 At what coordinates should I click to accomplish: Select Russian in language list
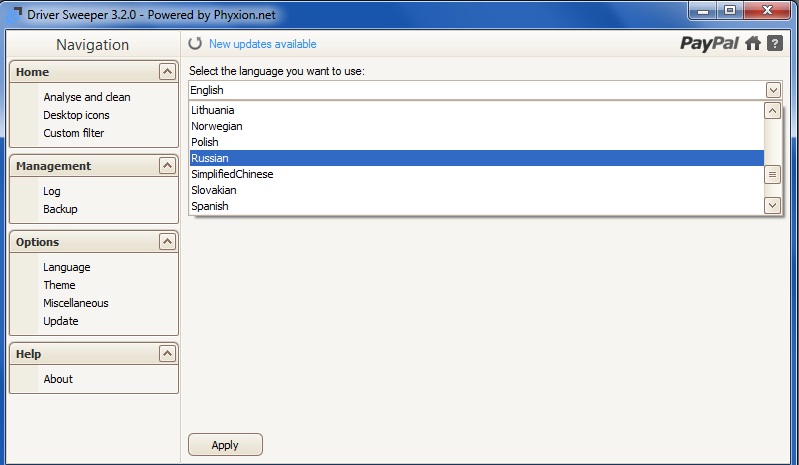476,158
